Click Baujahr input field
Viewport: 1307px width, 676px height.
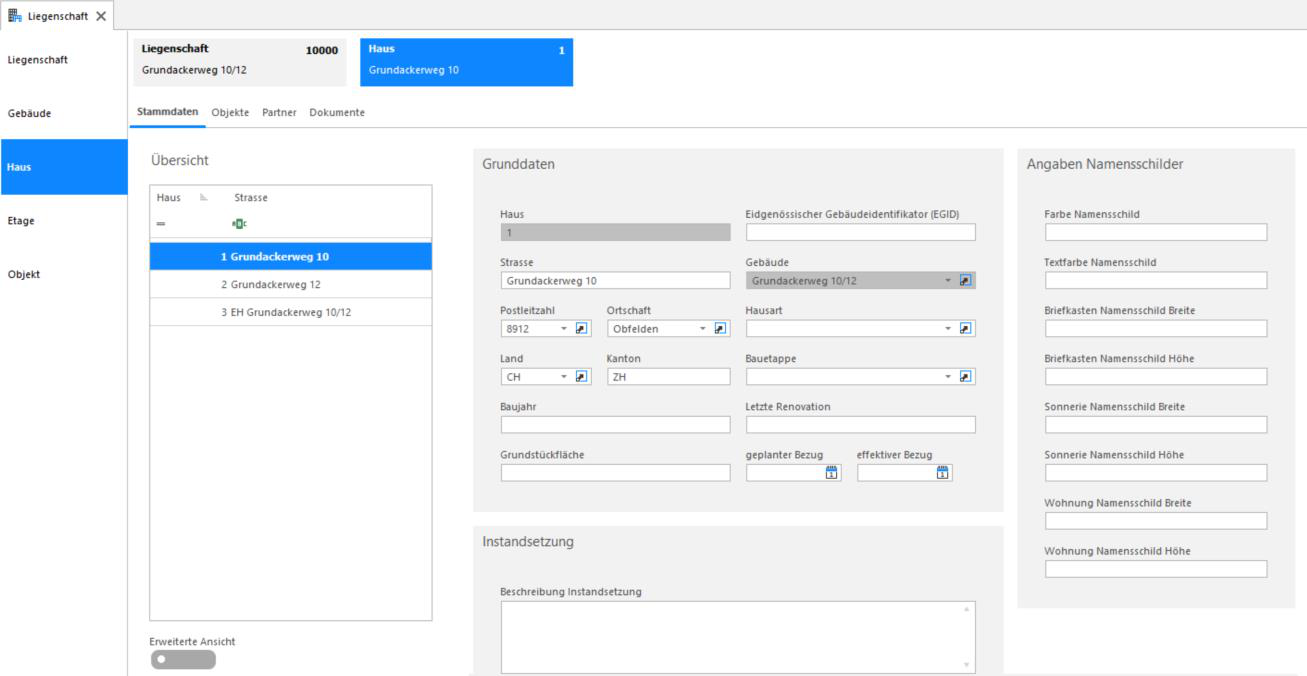(x=616, y=425)
